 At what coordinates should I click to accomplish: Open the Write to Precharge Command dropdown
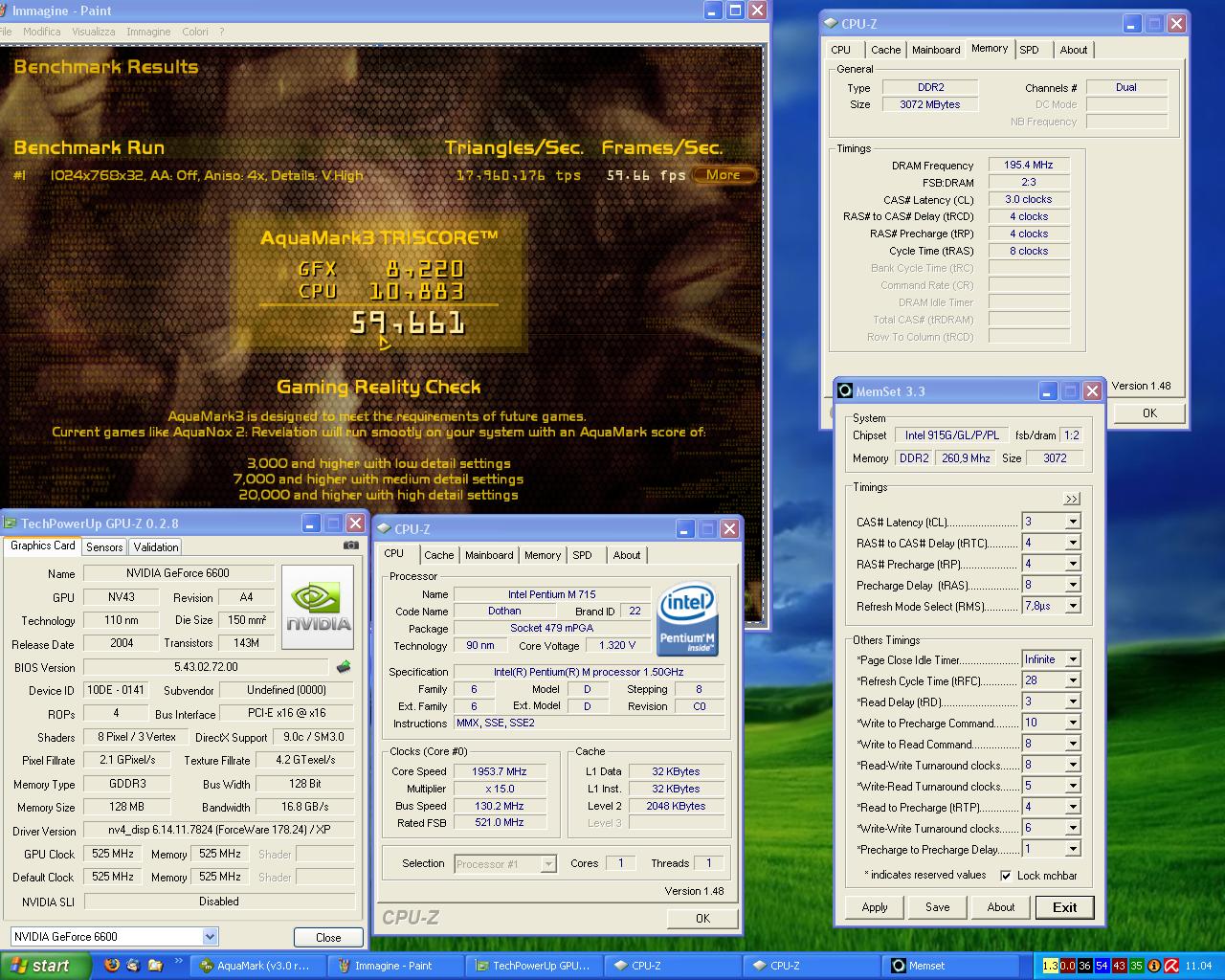click(1073, 724)
